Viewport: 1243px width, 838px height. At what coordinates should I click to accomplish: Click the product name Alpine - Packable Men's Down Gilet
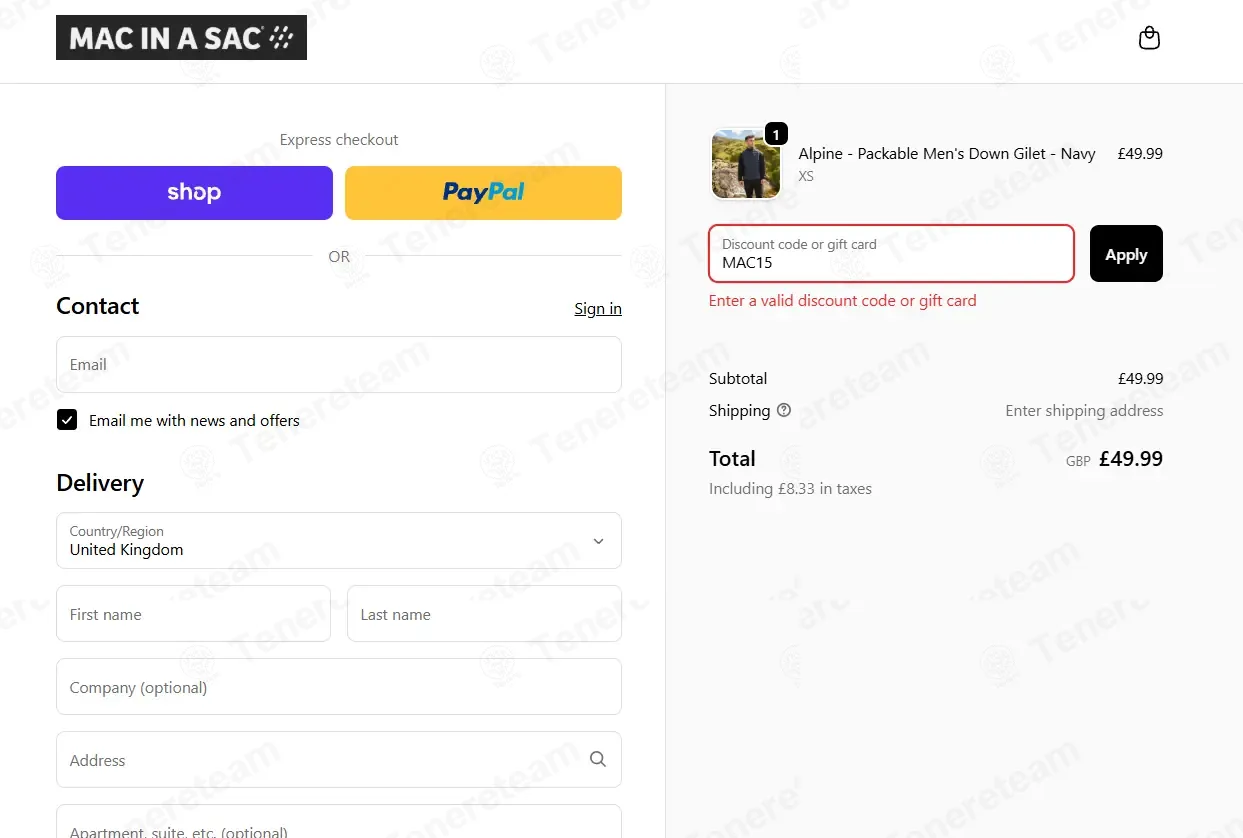click(947, 154)
